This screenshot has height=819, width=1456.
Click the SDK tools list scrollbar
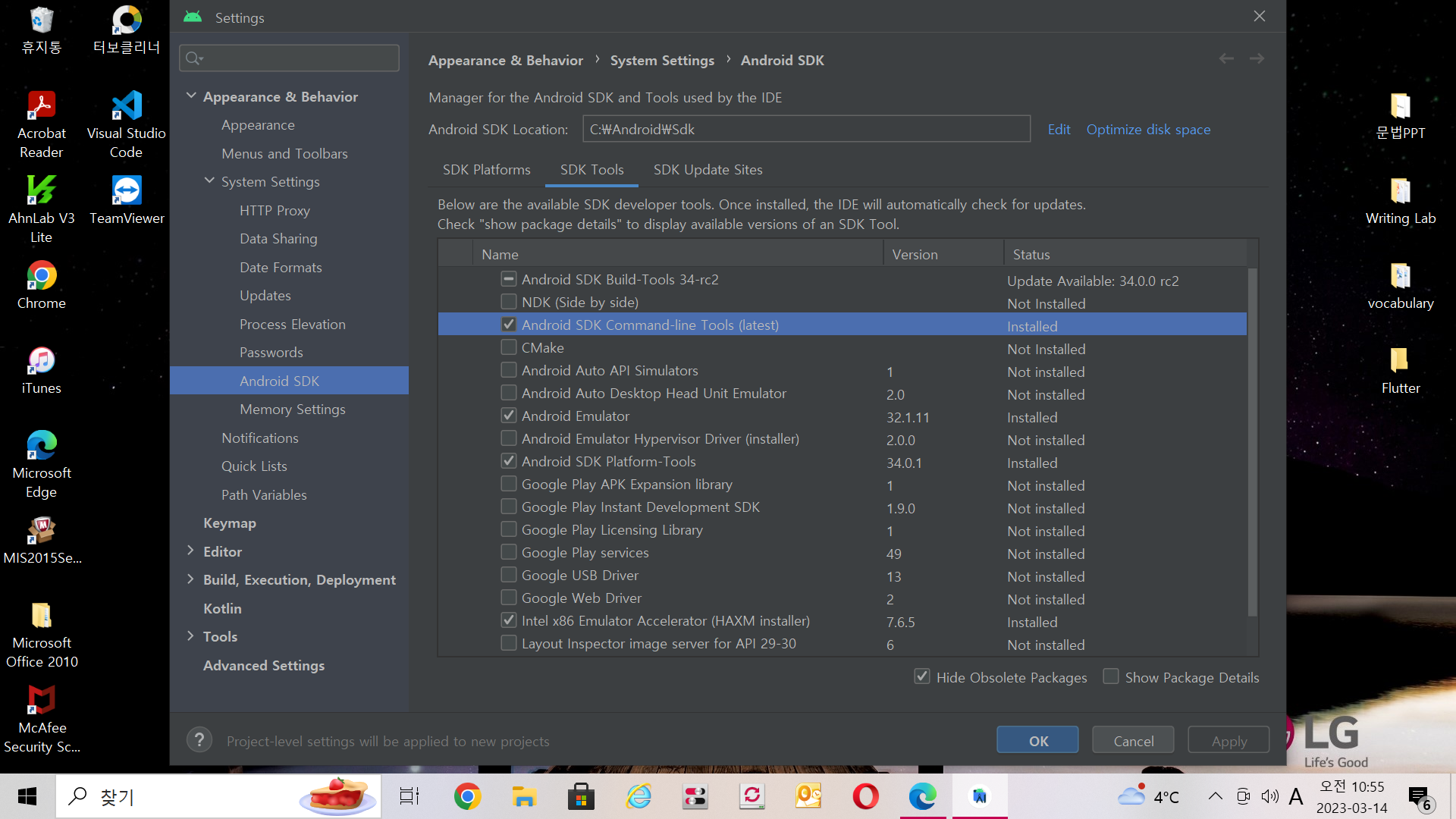tap(1252, 441)
